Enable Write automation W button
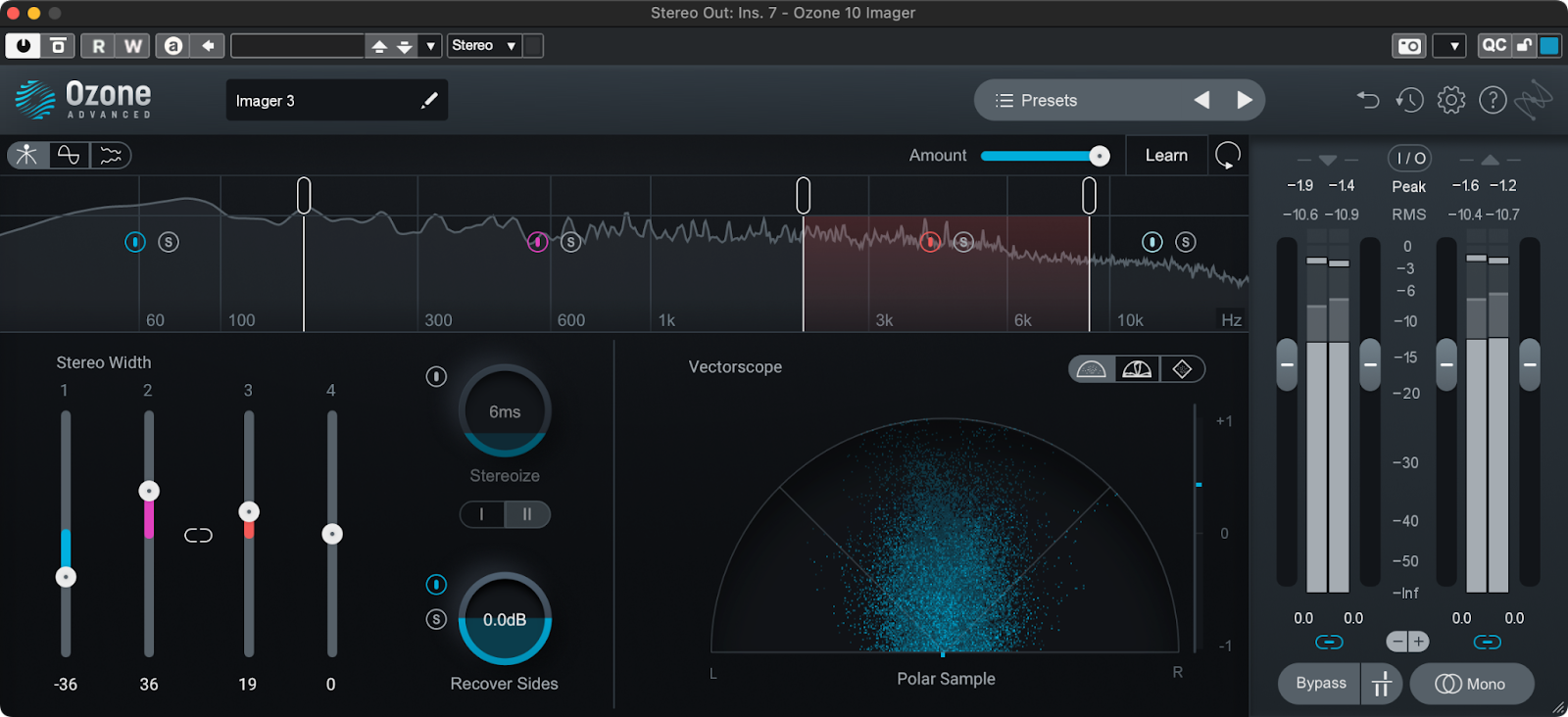Image resolution: width=1568 pixels, height=717 pixels. [x=132, y=45]
